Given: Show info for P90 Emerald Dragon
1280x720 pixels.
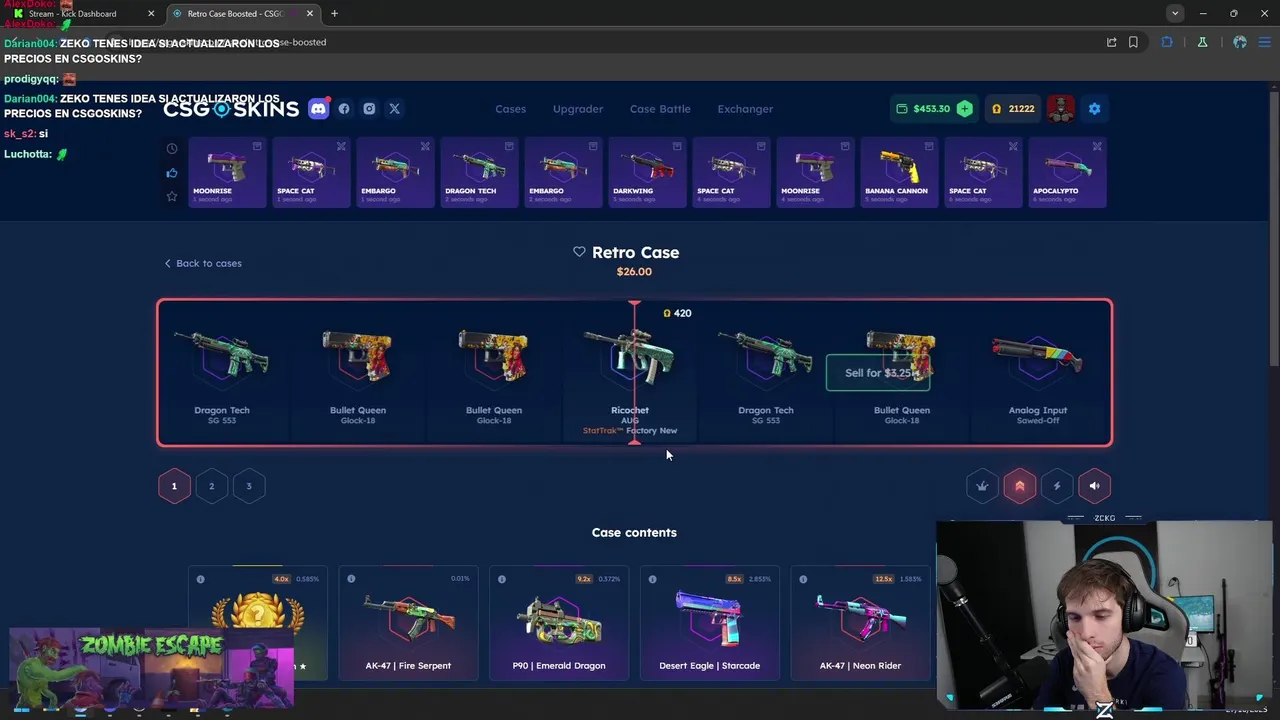Looking at the screenshot, I should [502, 579].
